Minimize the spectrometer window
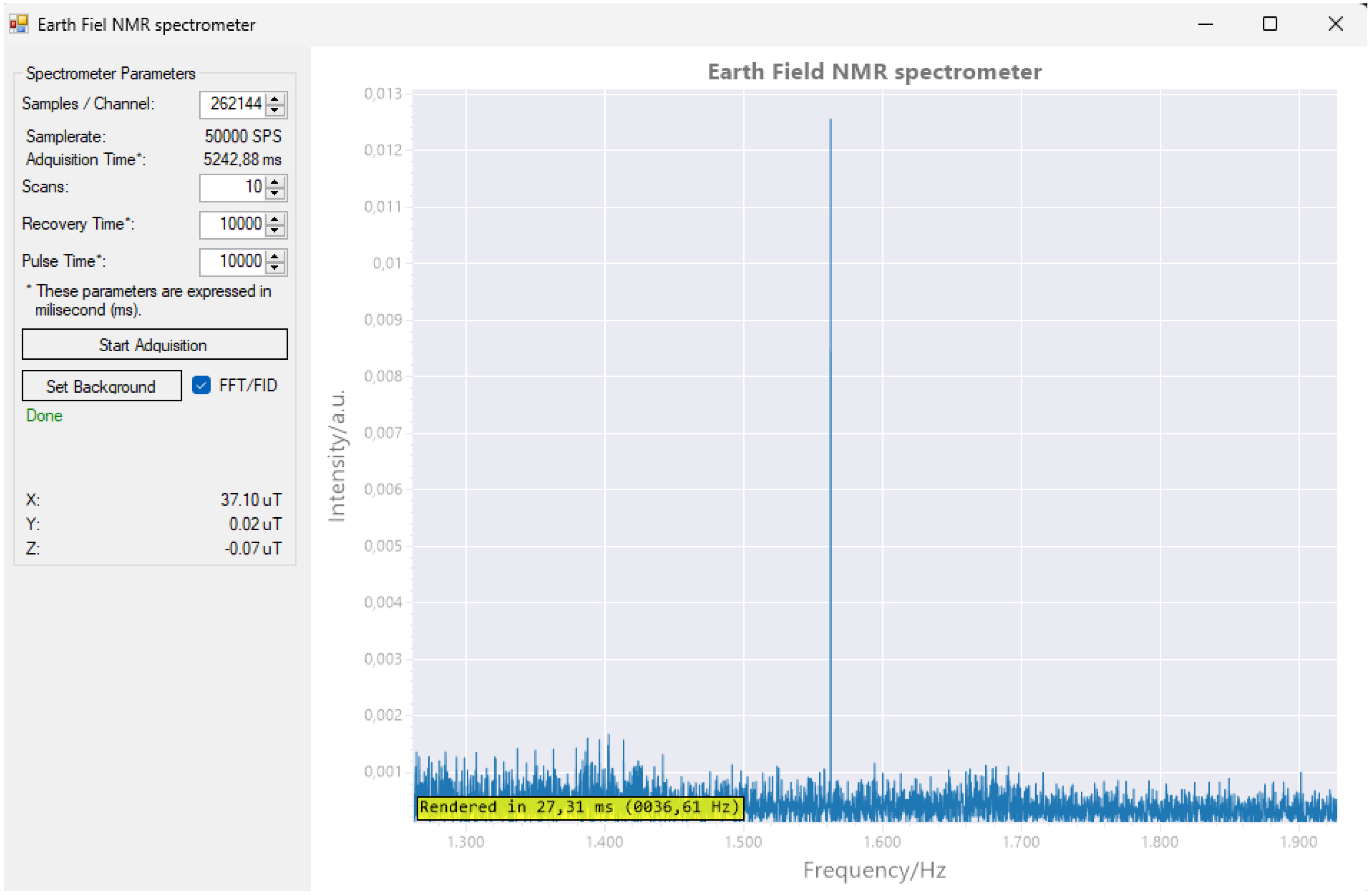 click(1206, 24)
